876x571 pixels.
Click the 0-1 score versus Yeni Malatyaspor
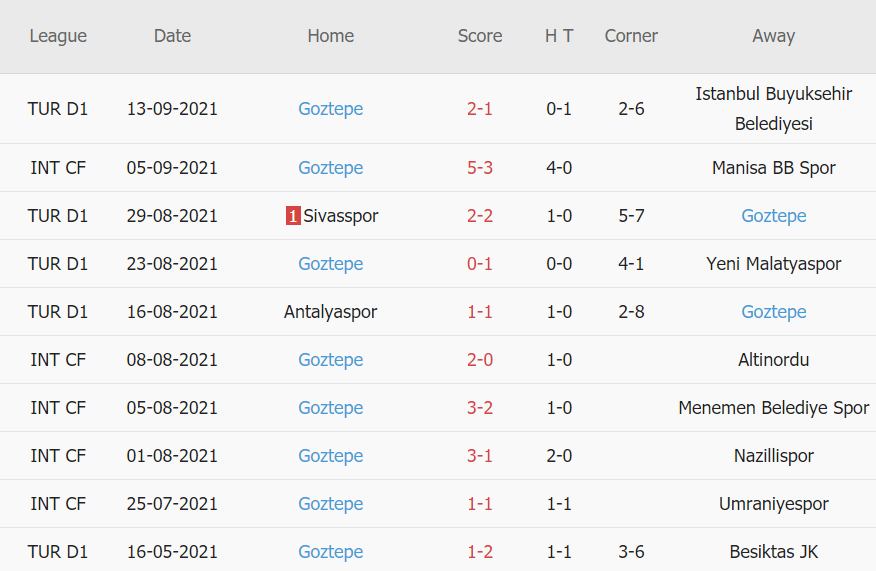pos(480,264)
